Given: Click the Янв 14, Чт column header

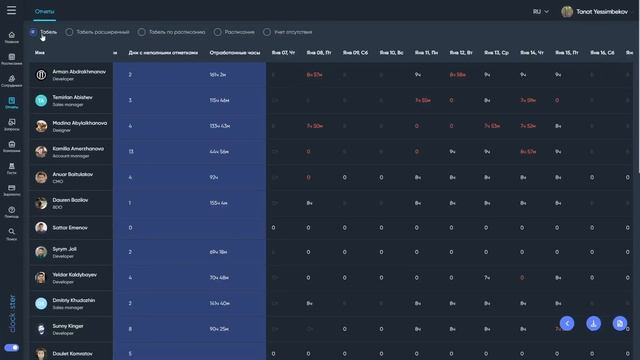Looking at the screenshot, I should tap(531, 53).
